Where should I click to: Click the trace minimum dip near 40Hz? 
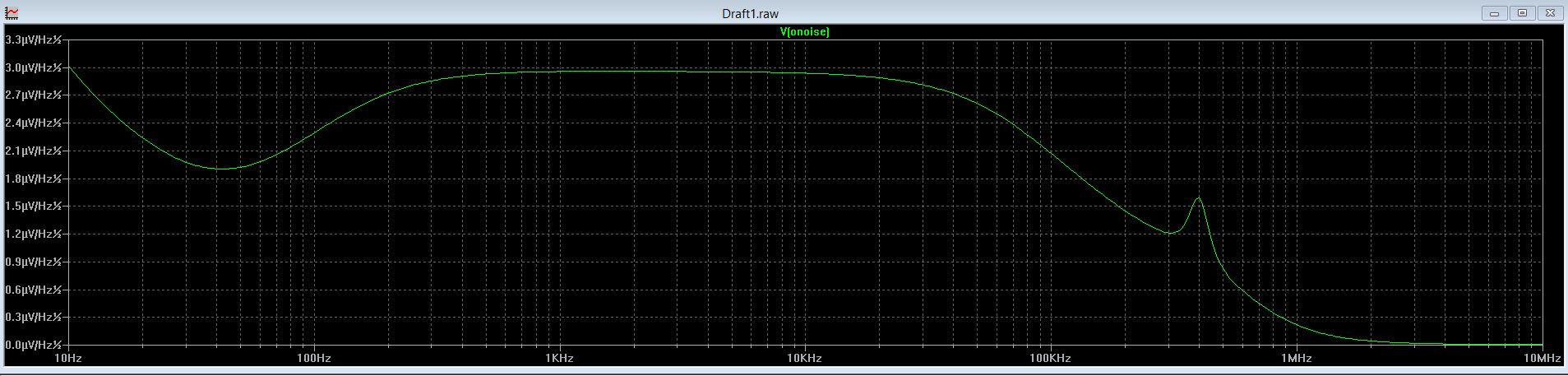point(221,169)
